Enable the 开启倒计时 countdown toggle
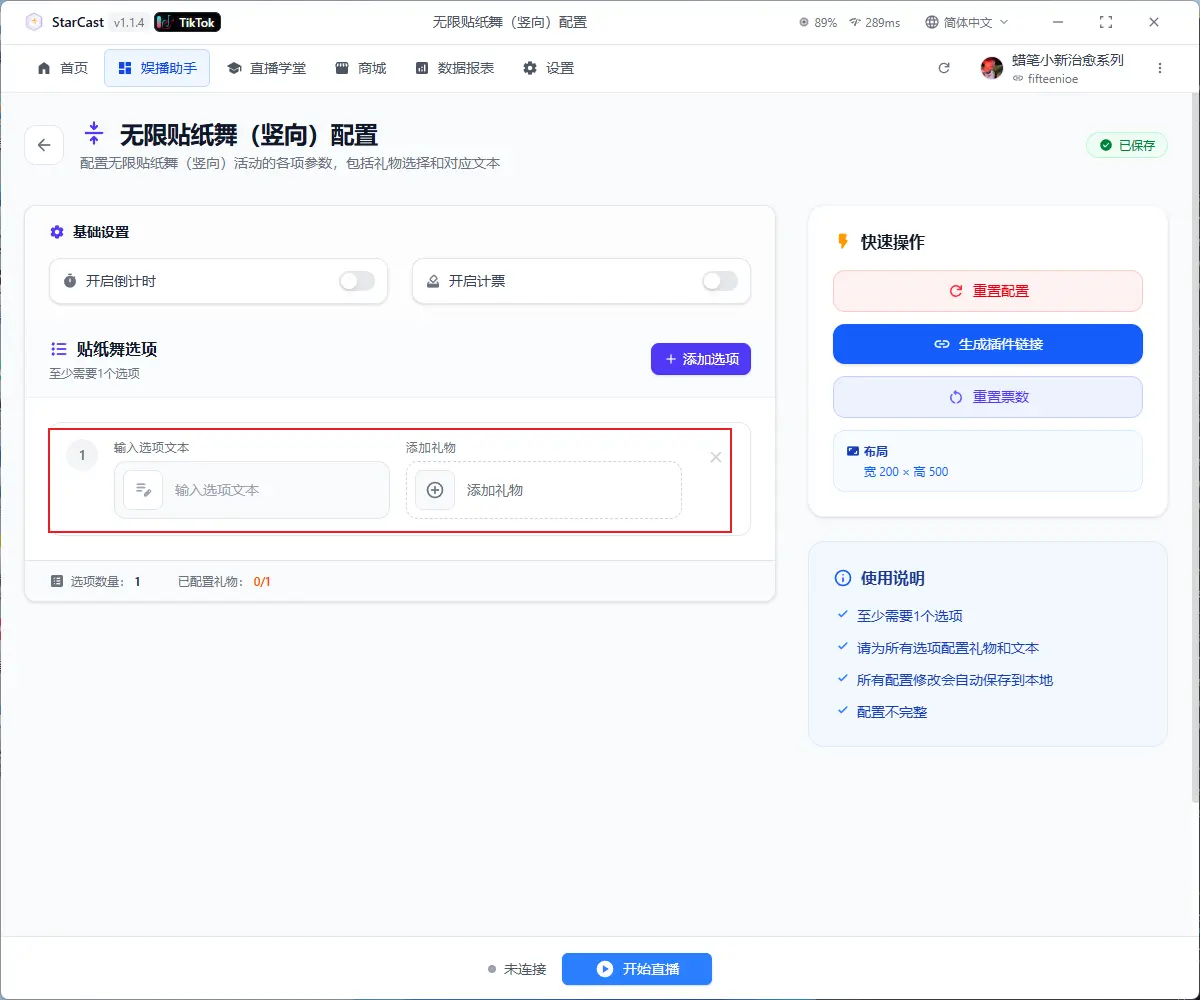This screenshot has width=1200, height=1000. [x=357, y=281]
